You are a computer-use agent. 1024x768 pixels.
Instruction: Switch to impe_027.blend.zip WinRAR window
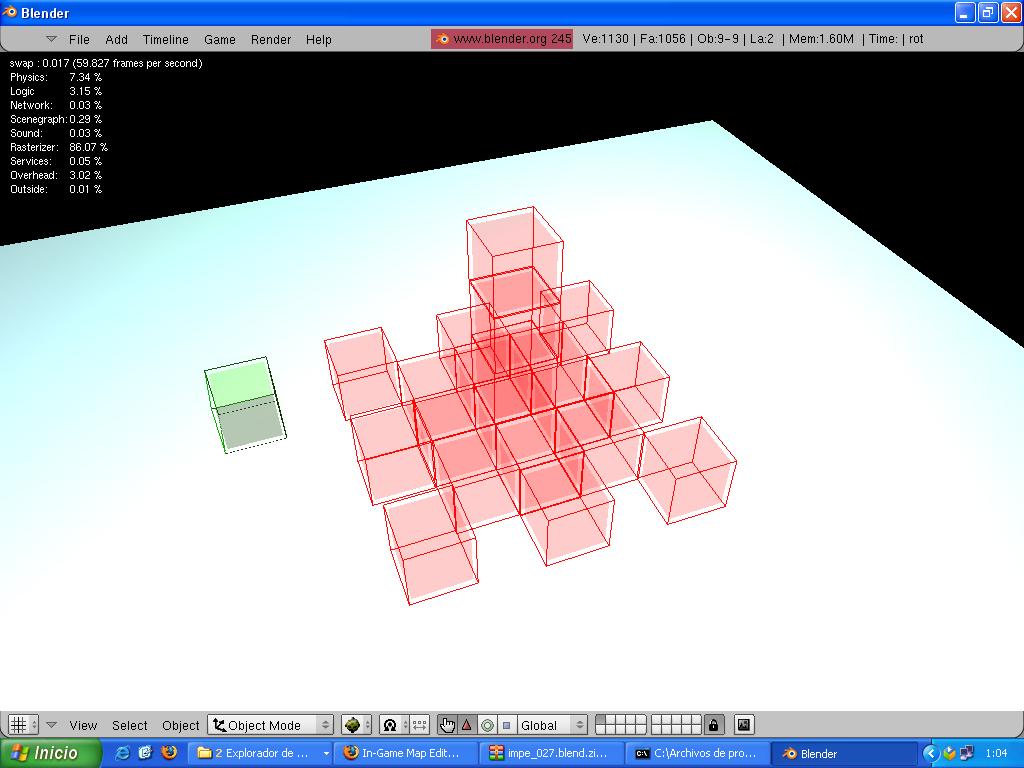tap(552, 753)
